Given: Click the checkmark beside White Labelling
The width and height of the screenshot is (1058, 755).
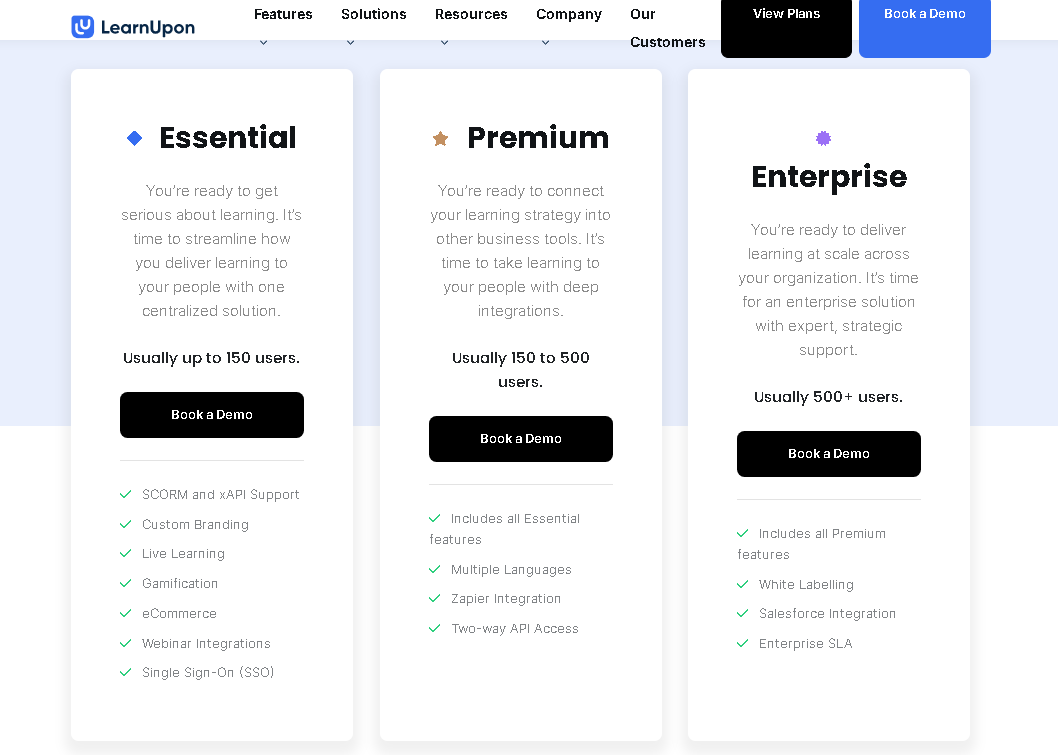Looking at the screenshot, I should 743,584.
